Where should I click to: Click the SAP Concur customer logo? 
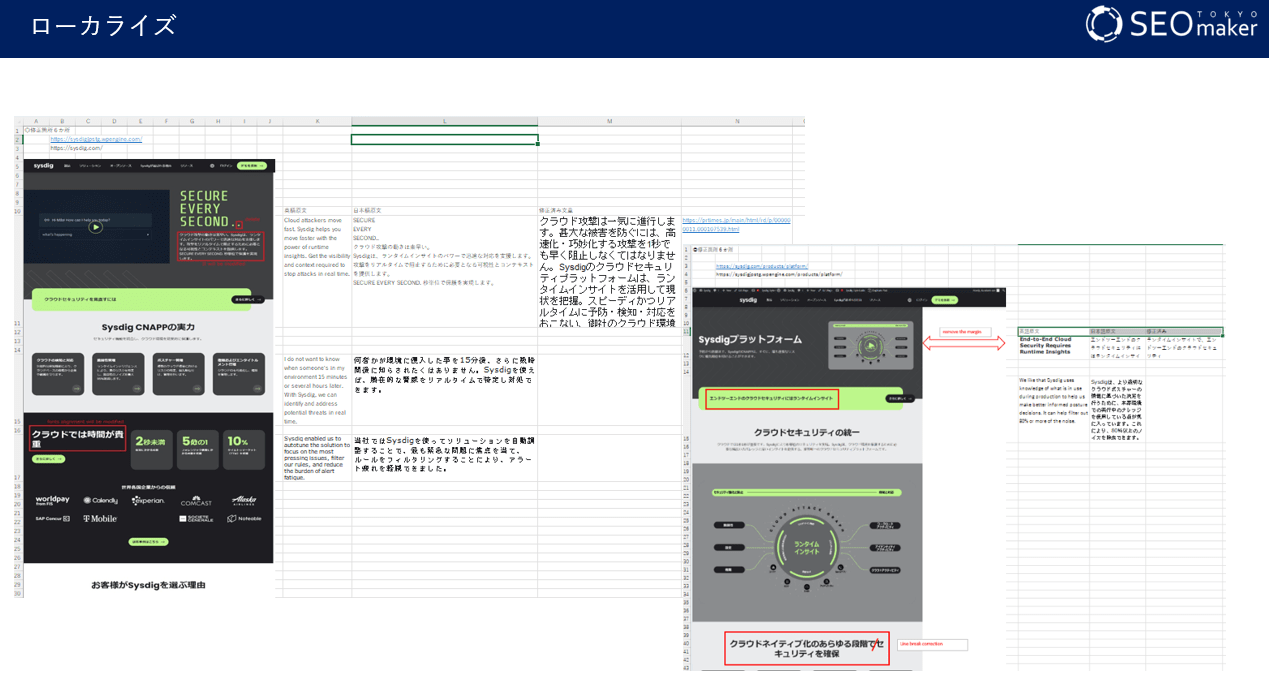click(52, 518)
